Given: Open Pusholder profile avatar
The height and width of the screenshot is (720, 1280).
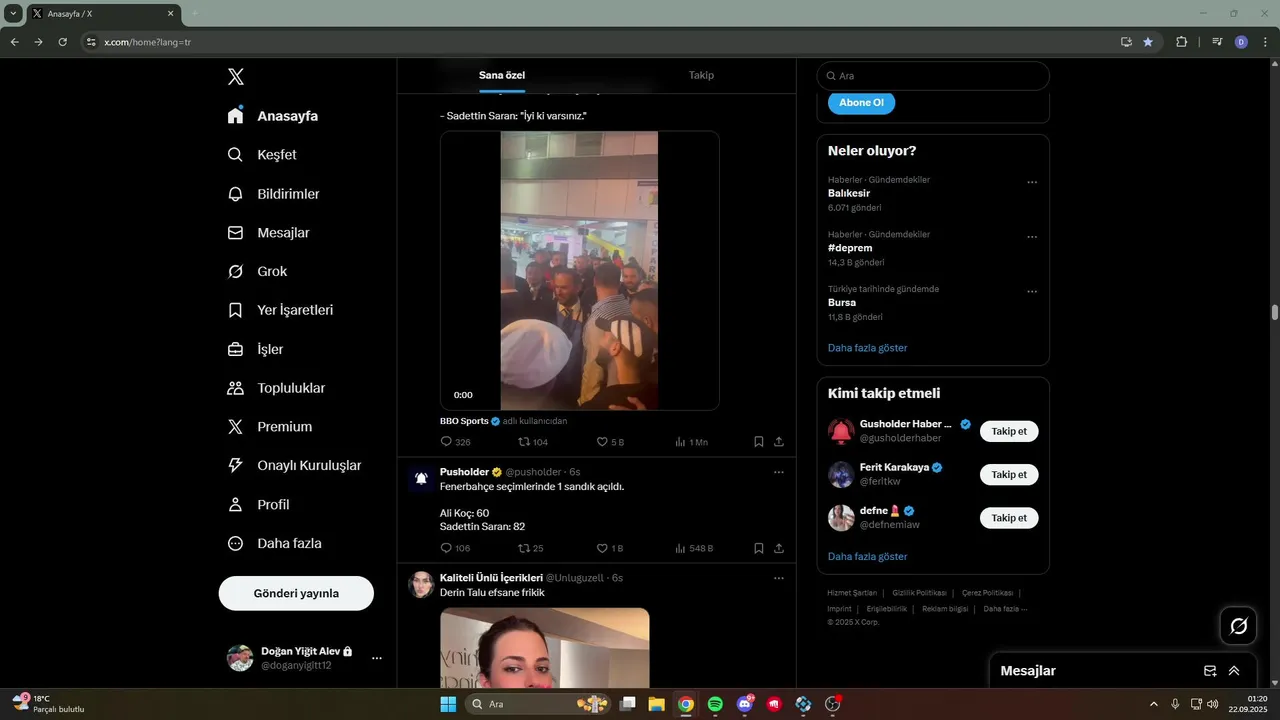Looking at the screenshot, I should coord(421,479).
